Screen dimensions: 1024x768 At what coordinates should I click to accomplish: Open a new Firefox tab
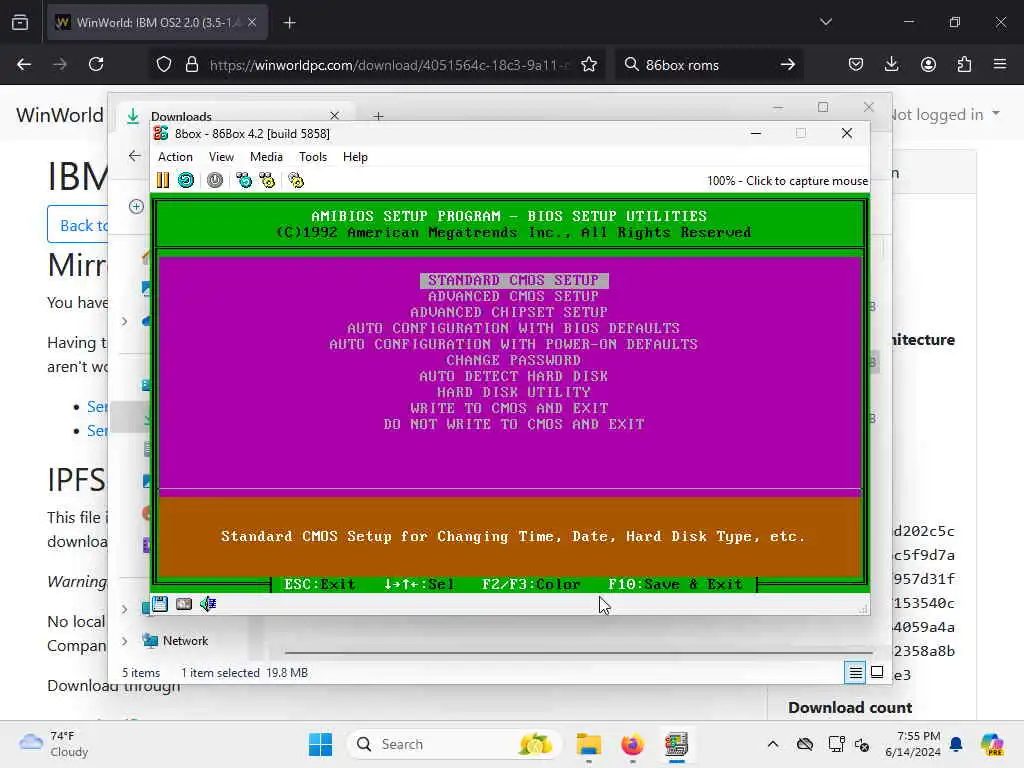tap(289, 23)
